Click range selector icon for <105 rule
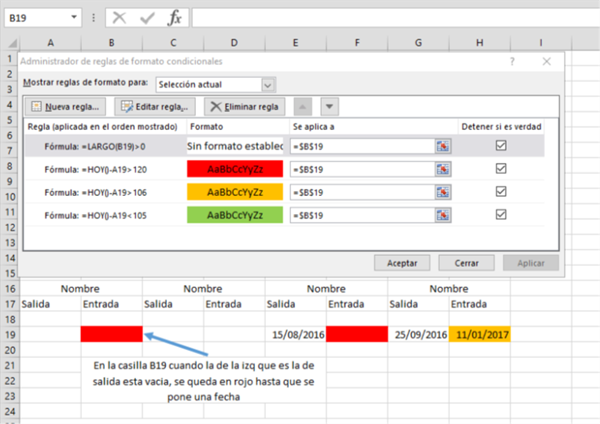 441,215
